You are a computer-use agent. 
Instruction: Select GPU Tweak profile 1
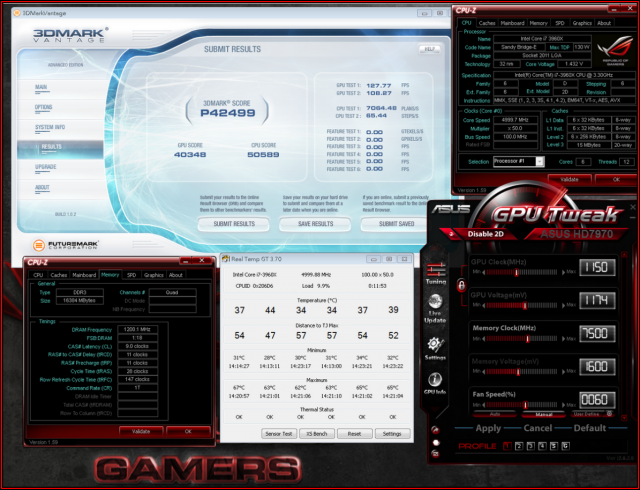pos(507,446)
